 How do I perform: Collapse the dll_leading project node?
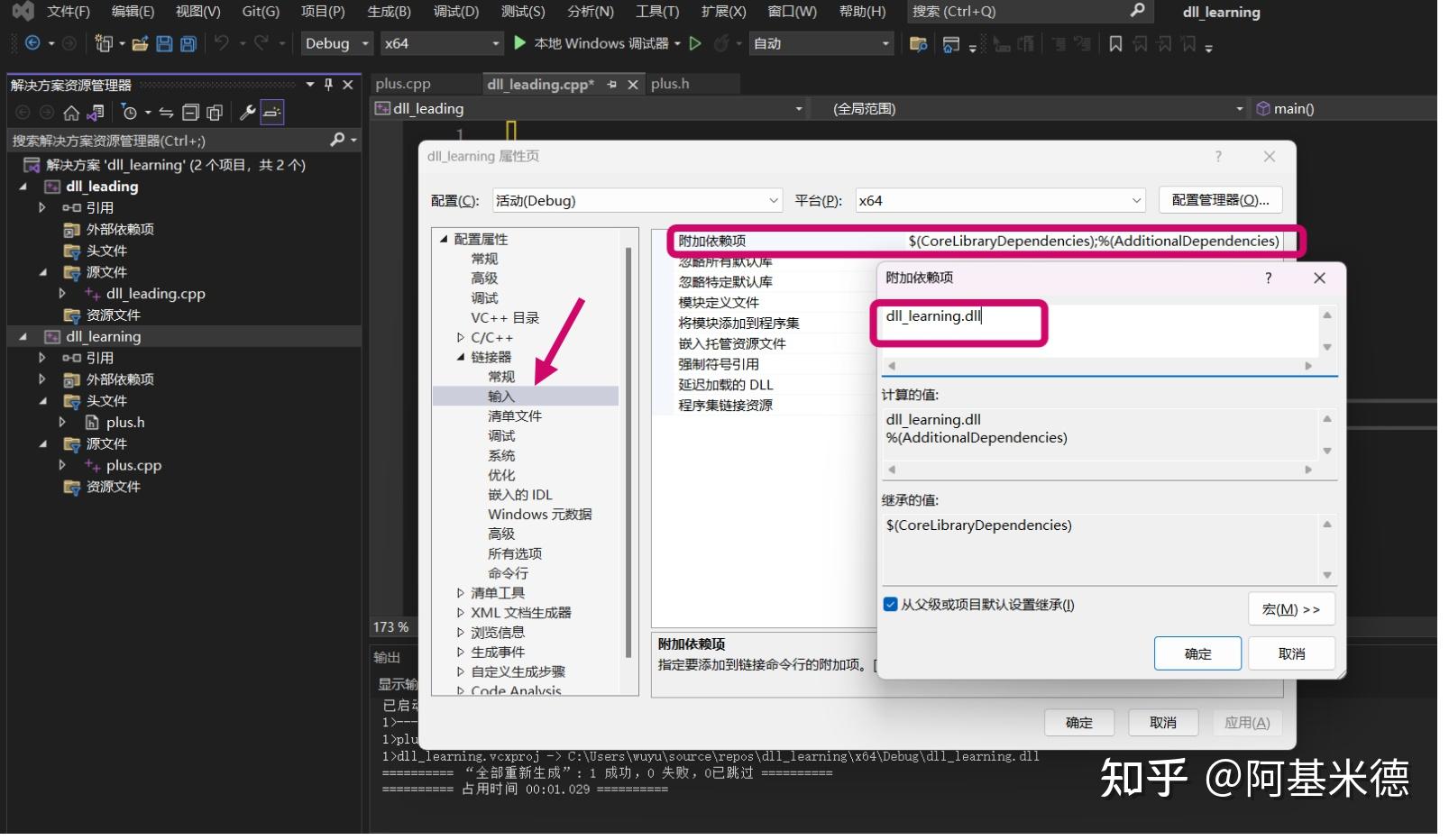point(23,187)
